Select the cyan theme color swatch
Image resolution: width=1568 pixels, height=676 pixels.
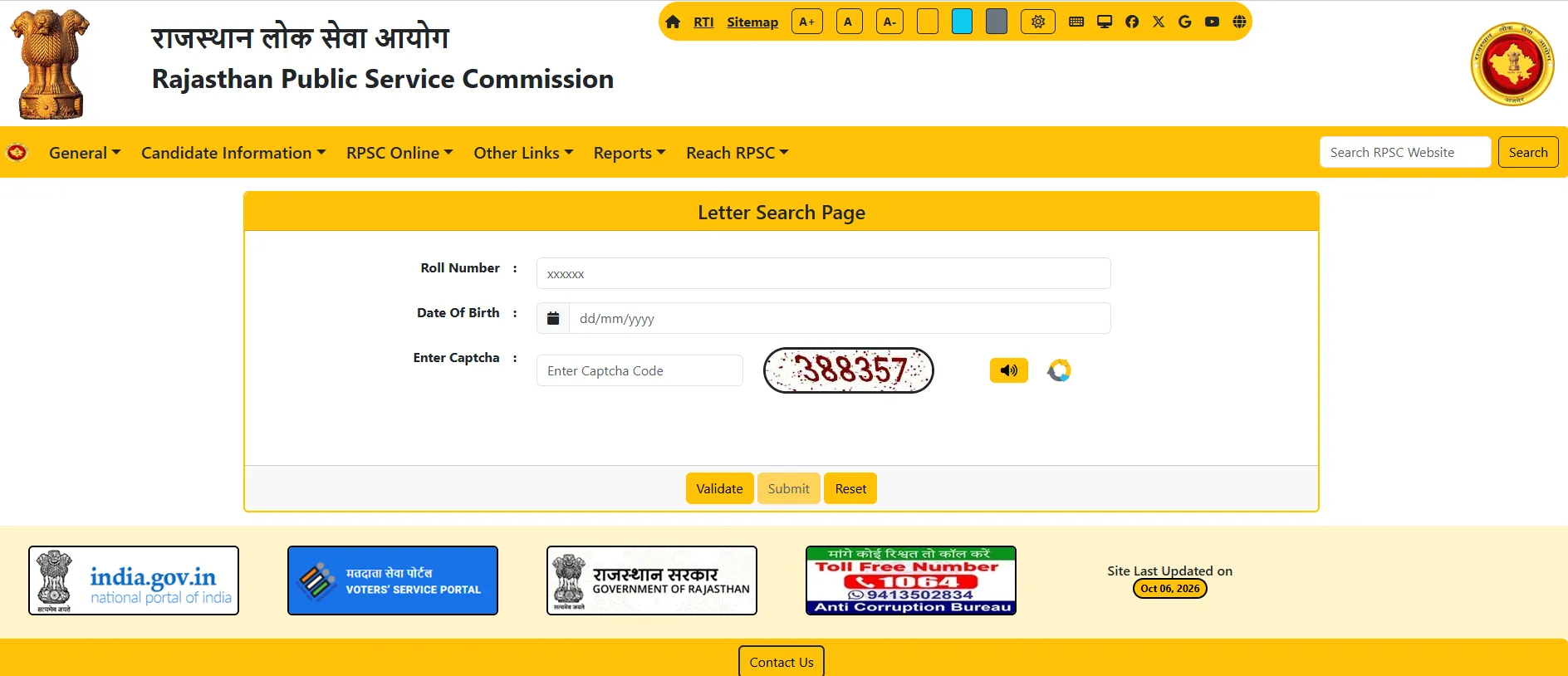[x=962, y=22]
